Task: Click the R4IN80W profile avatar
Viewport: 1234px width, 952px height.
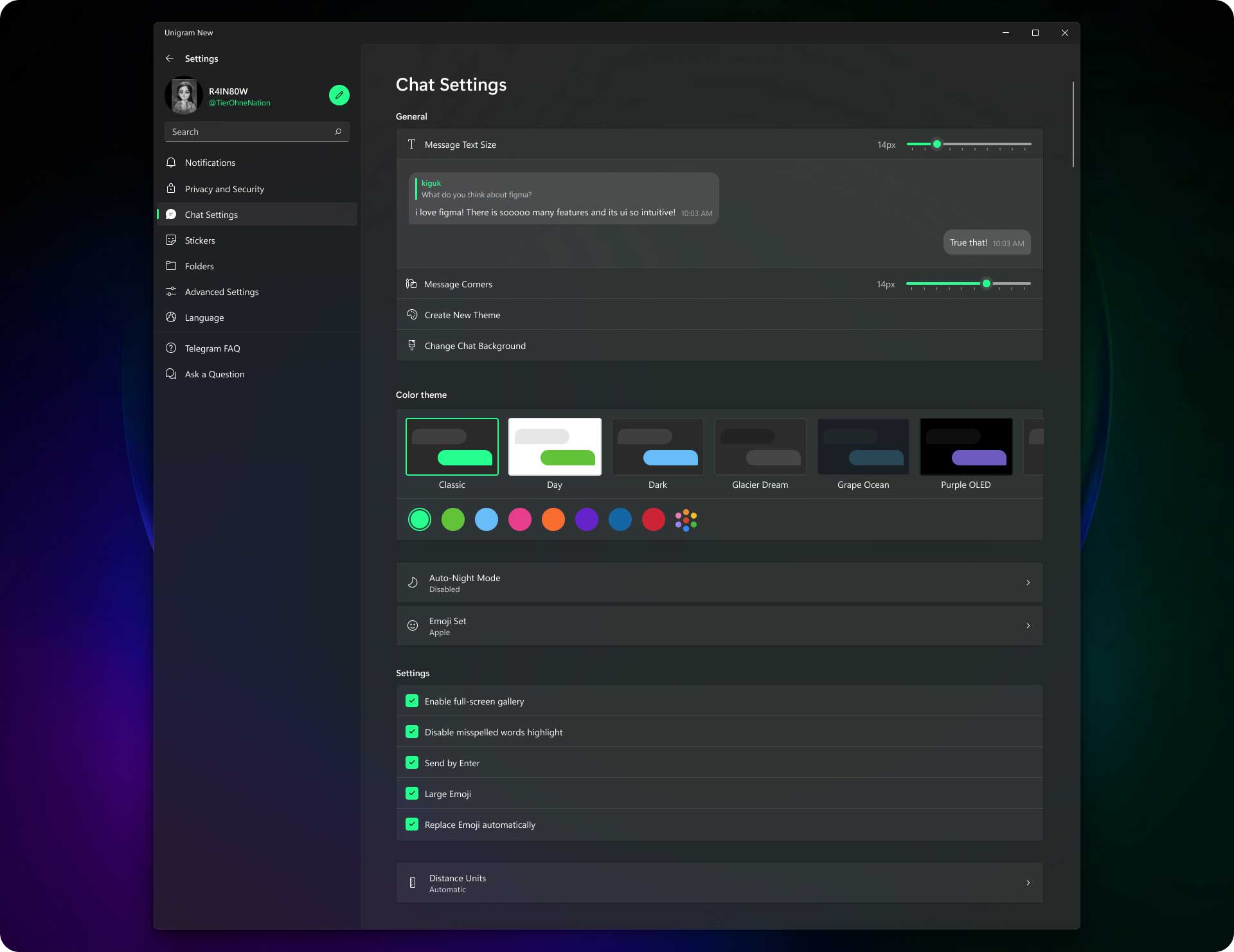Action: click(184, 95)
